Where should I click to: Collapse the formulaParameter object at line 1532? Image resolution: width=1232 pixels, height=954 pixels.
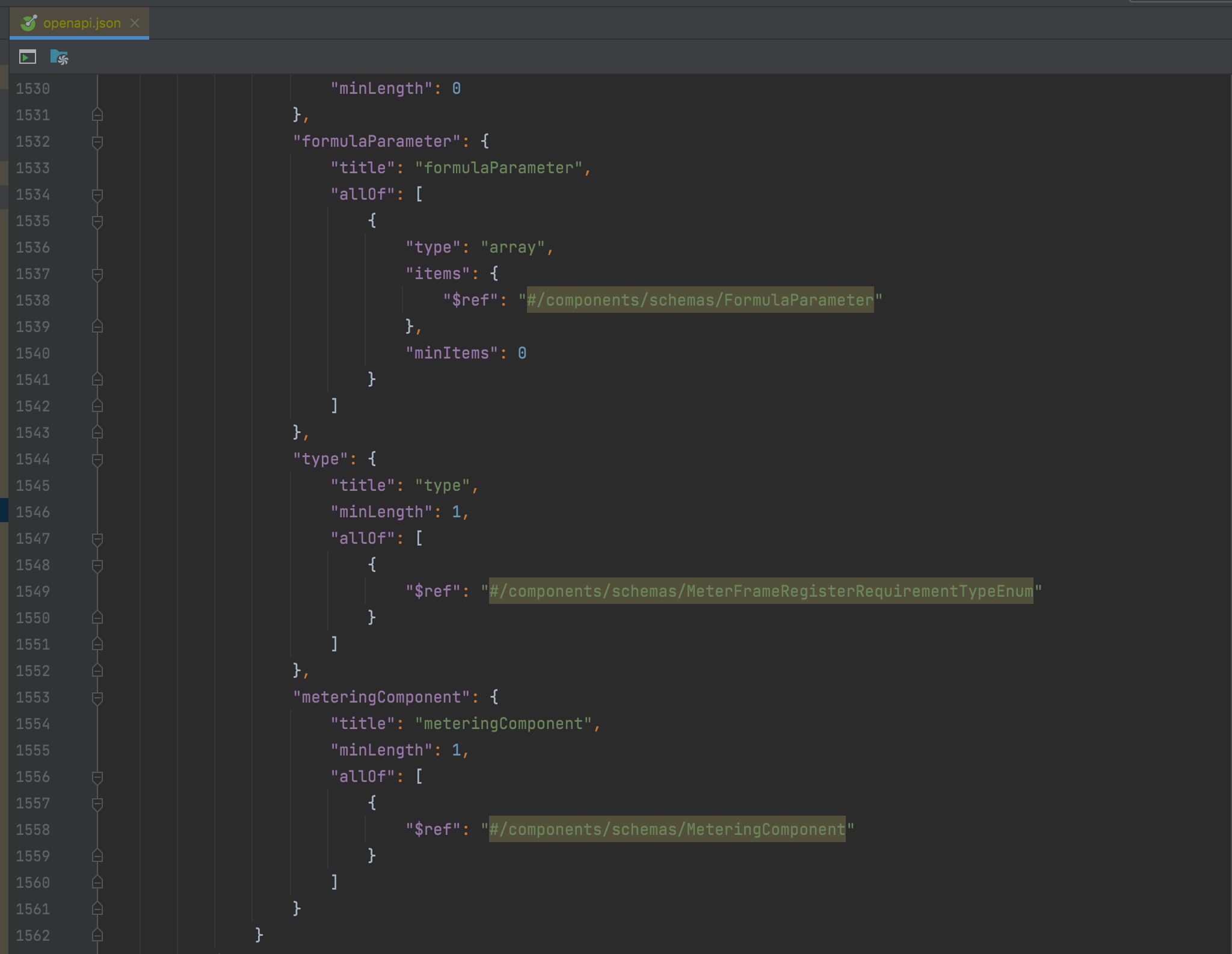point(97,141)
